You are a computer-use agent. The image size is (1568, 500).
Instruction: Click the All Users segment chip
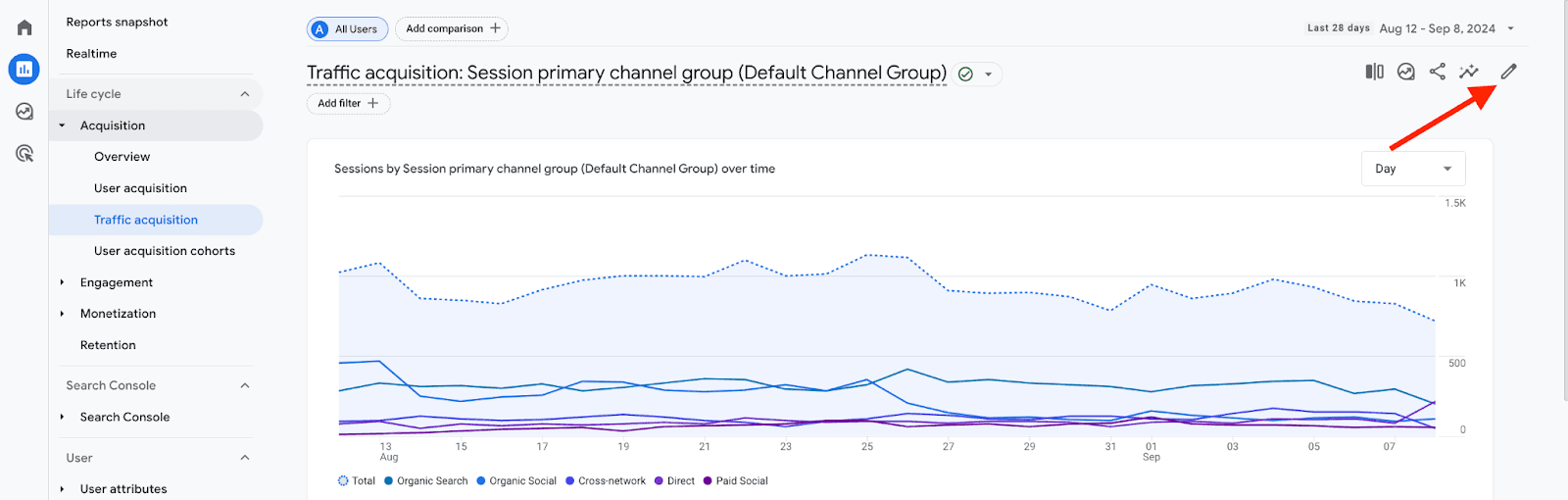tap(348, 29)
